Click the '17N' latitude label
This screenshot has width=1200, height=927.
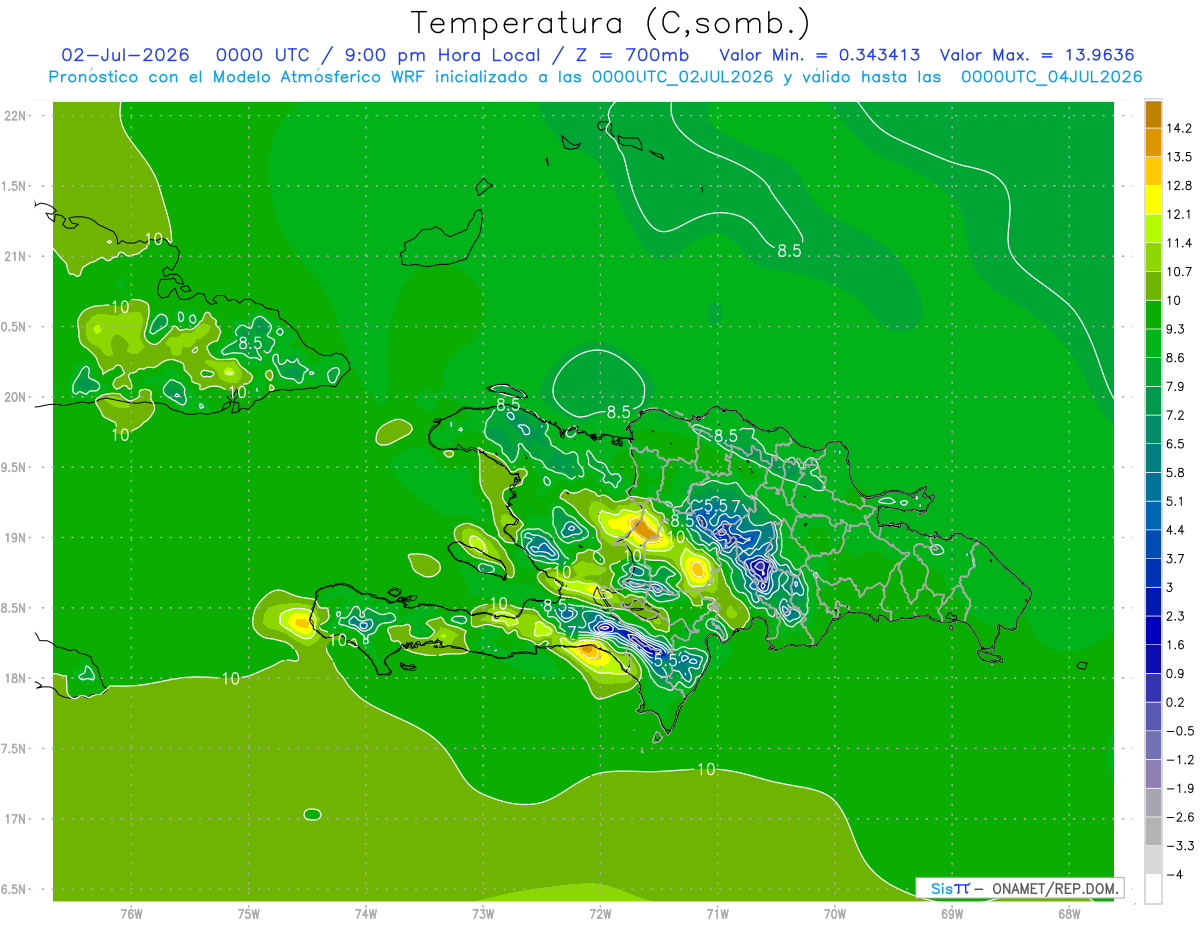coord(16,820)
